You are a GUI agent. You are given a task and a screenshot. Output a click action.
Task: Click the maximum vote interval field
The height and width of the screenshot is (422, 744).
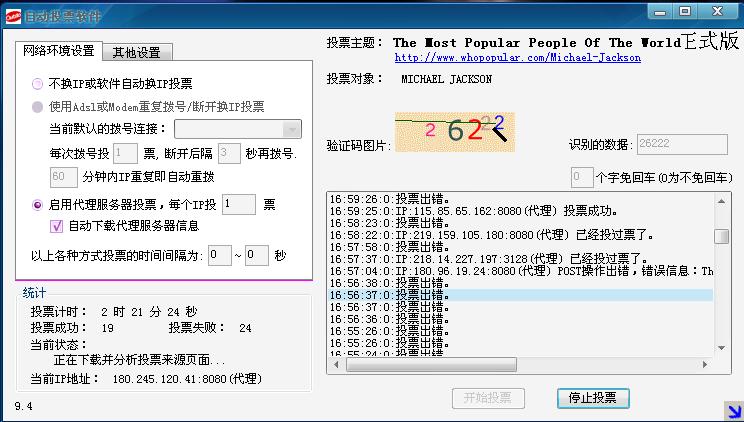point(257,255)
